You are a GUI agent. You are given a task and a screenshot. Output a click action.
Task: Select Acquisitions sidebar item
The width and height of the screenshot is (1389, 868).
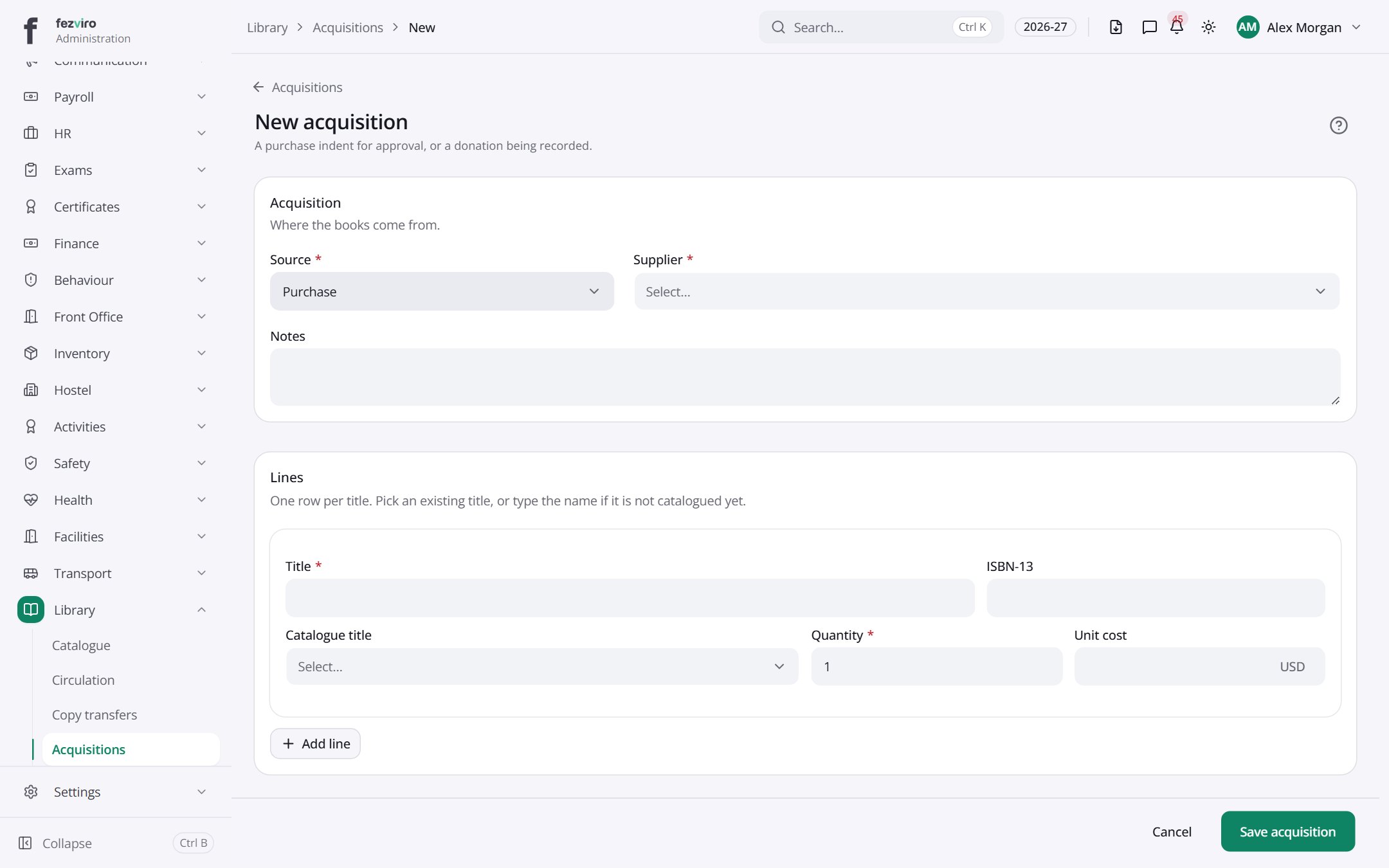click(131, 749)
